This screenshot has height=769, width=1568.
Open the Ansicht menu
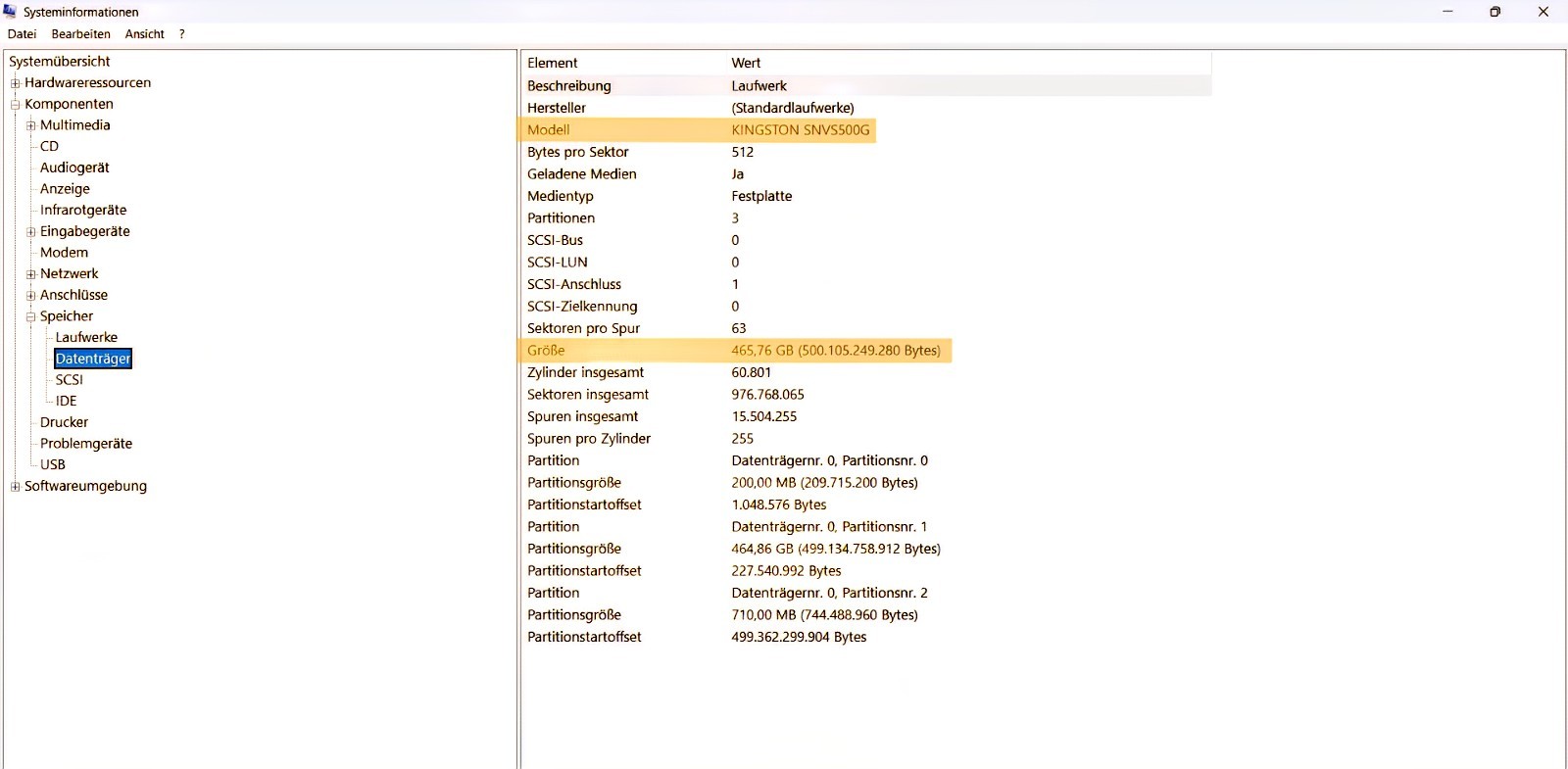(x=145, y=34)
